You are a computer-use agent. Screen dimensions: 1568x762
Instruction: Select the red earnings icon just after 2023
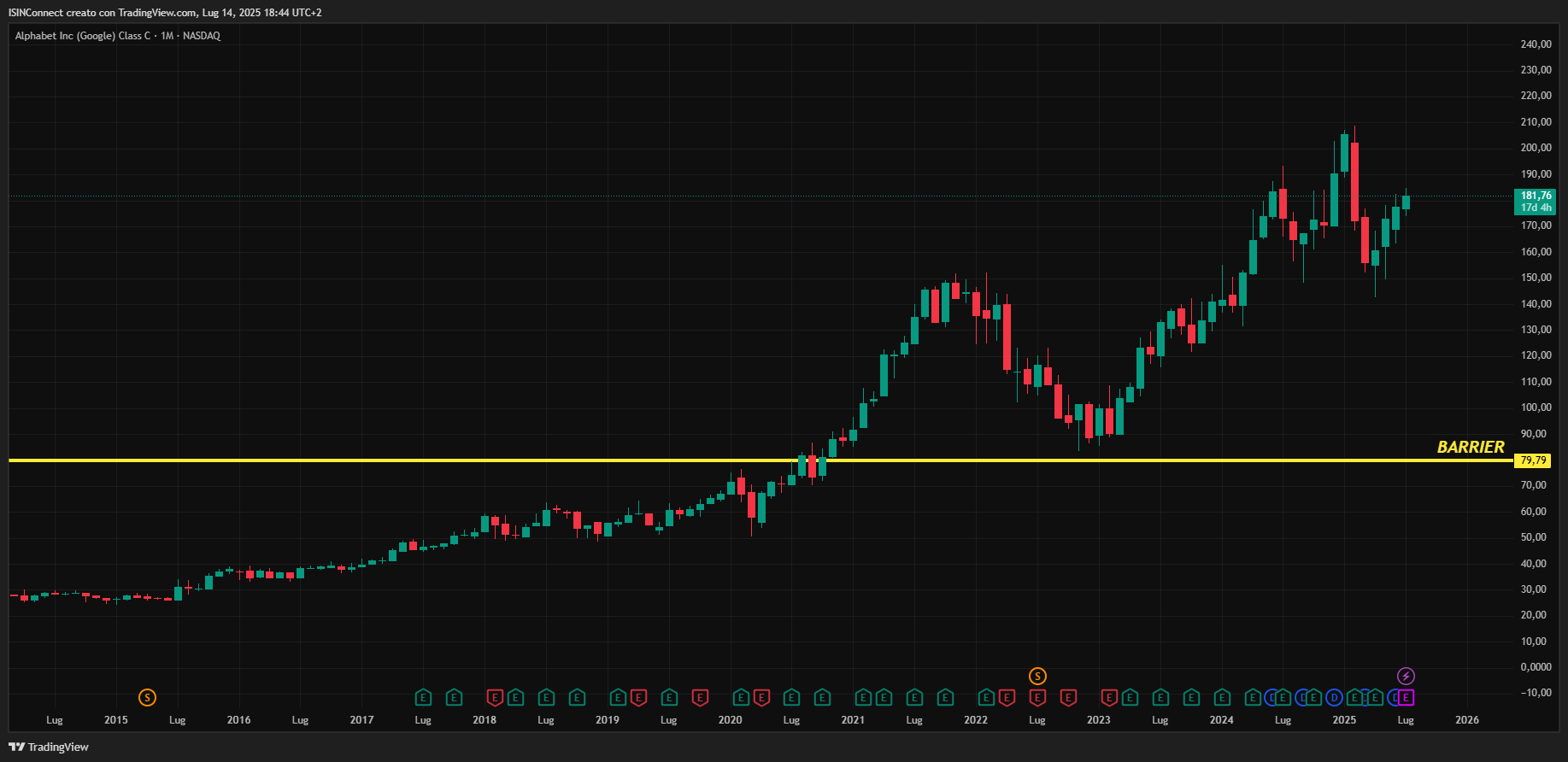click(1109, 698)
